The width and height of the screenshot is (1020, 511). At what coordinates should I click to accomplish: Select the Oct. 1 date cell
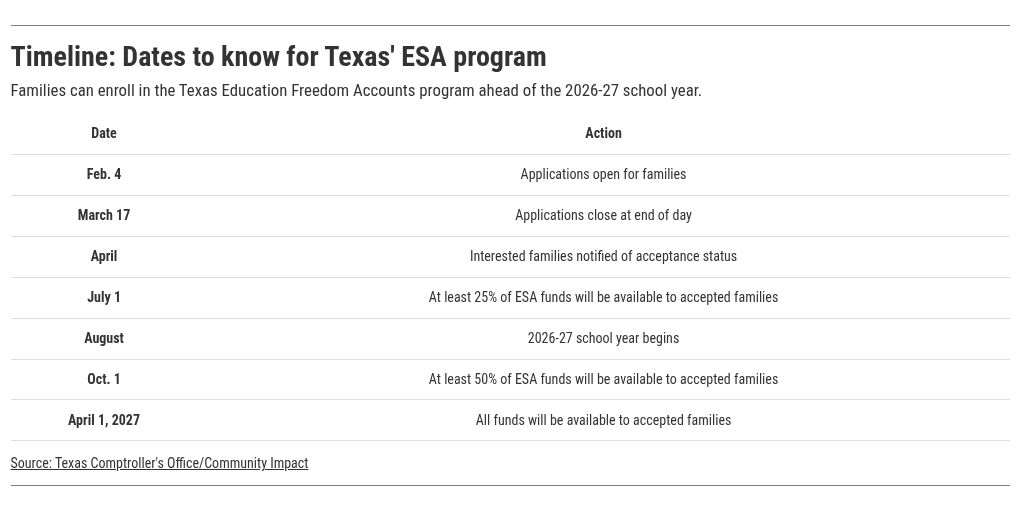[104, 379]
